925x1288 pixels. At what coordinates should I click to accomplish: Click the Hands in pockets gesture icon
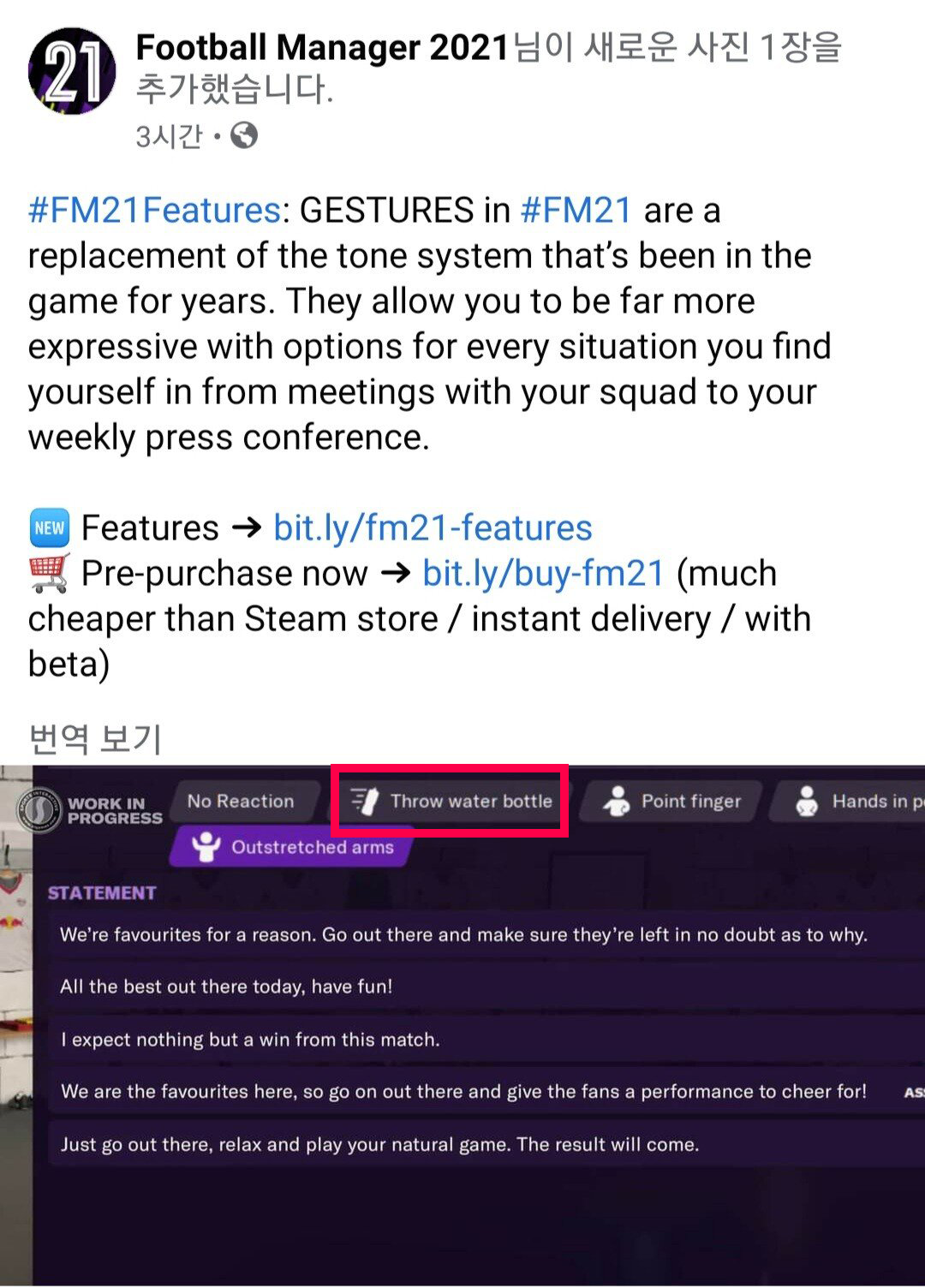tap(806, 802)
